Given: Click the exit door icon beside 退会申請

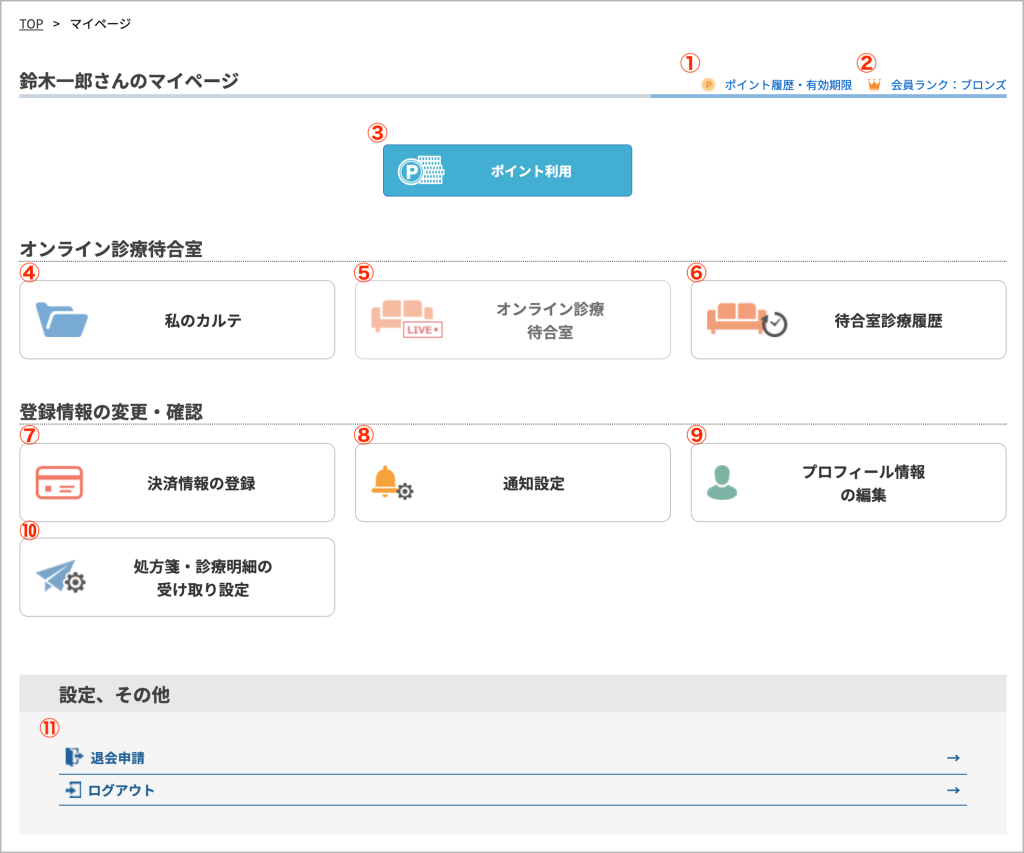Looking at the screenshot, I should [x=73, y=757].
